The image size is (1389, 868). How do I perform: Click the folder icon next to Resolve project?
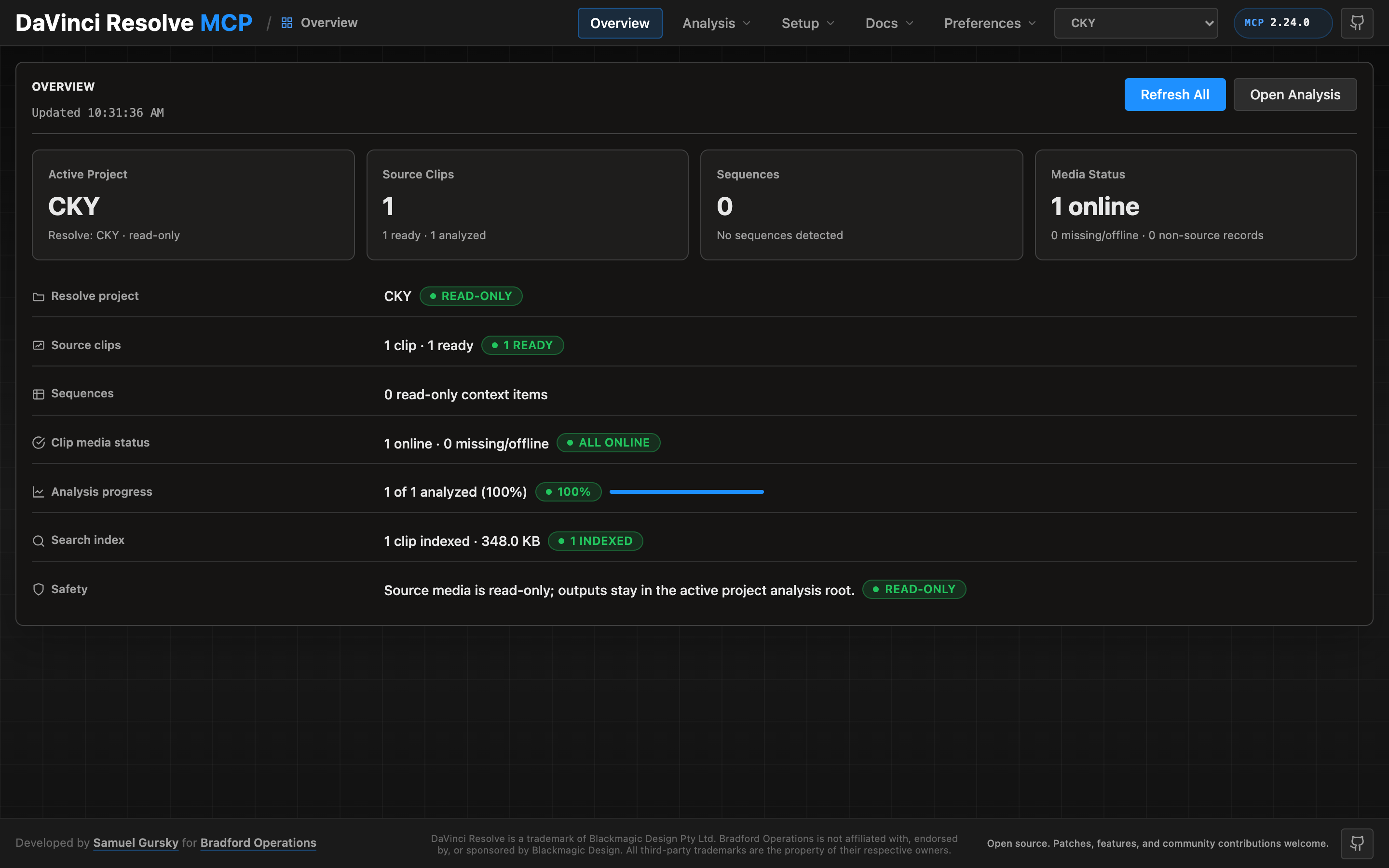coord(39,296)
